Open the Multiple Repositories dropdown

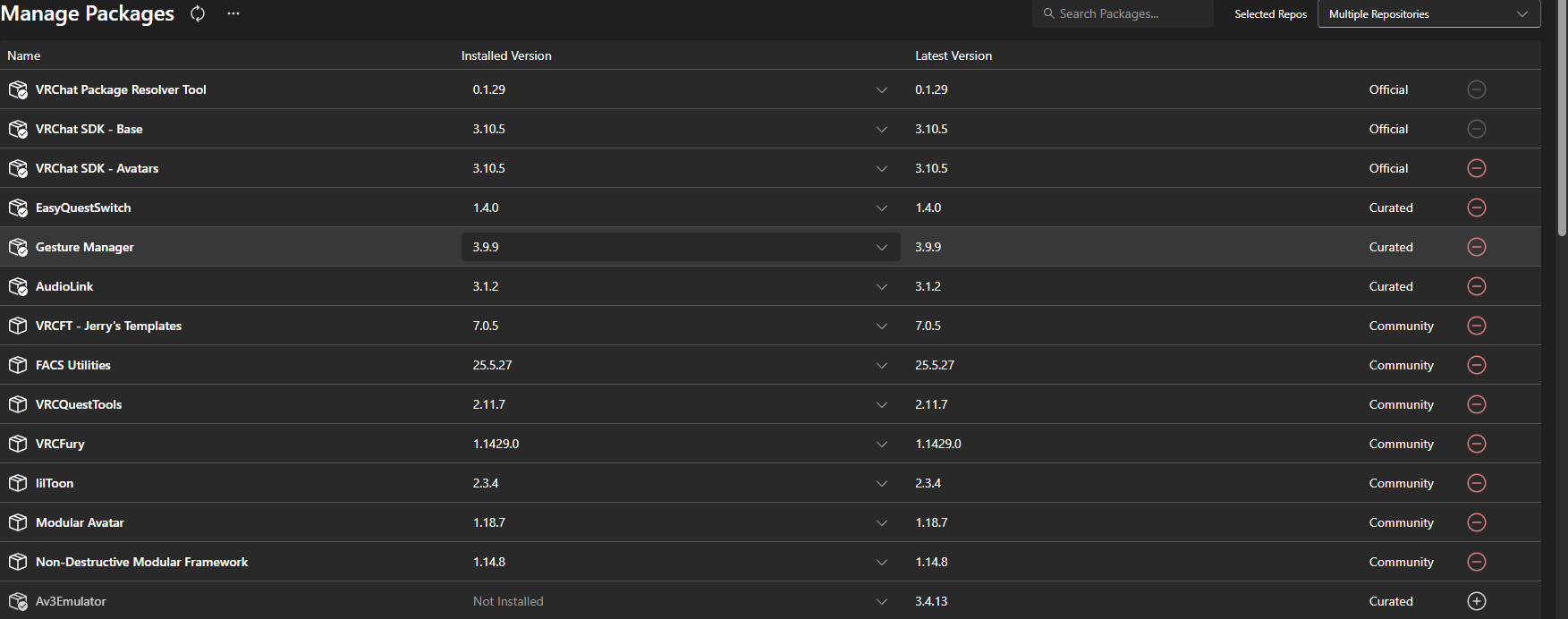pyautogui.click(x=1428, y=14)
